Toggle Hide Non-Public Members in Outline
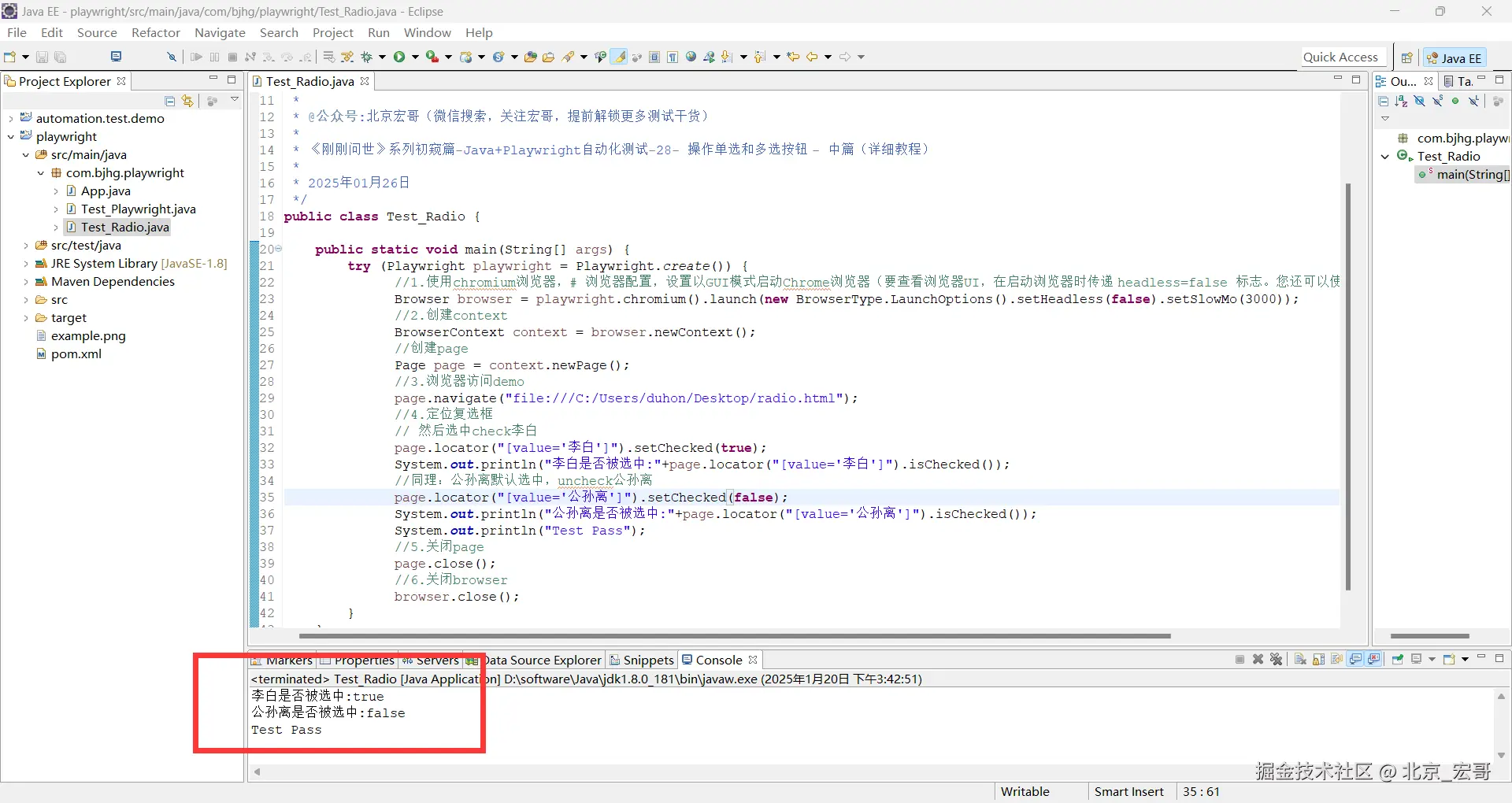The height and width of the screenshot is (803, 1512). click(x=1455, y=101)
